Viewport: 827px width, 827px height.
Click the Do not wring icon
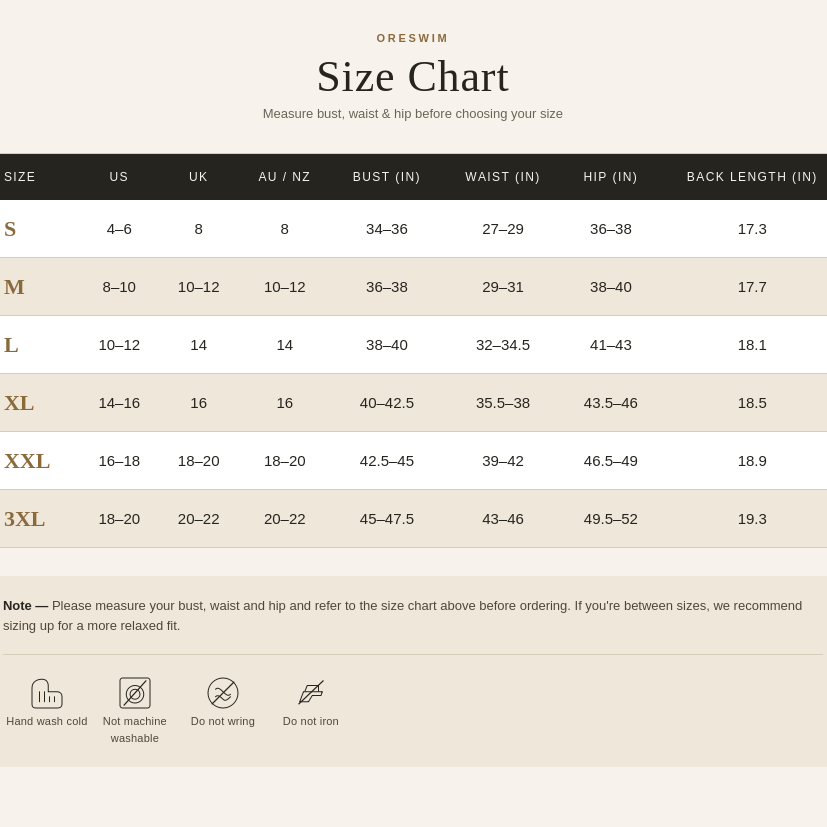click(223, 693)
